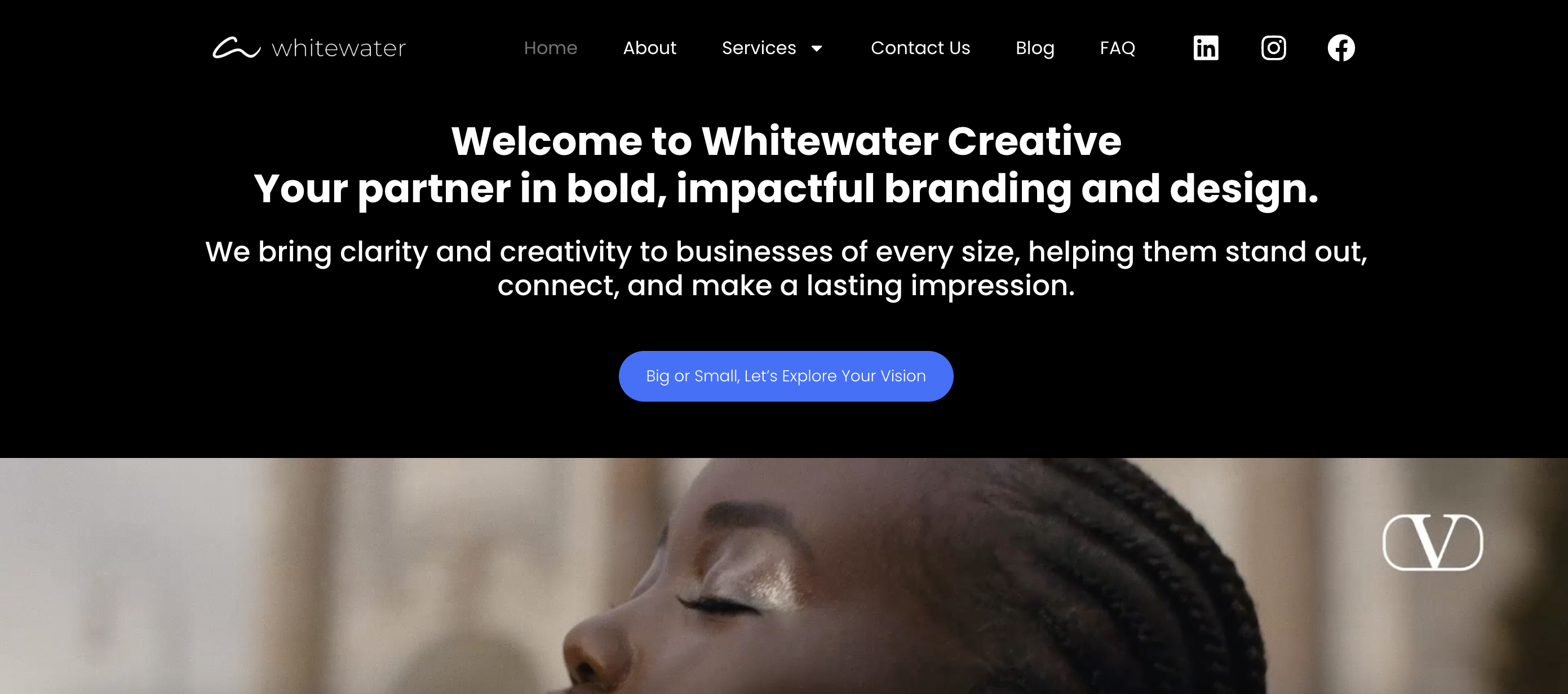Screen dimensions: 1568x694
Task: Click the Valentino V logo on video
Action: (x=1433, y=542)
